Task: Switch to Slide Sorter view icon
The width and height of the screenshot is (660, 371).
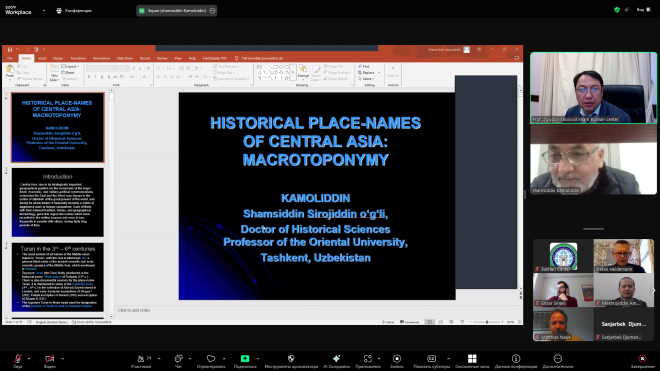Action: [441, 322]
